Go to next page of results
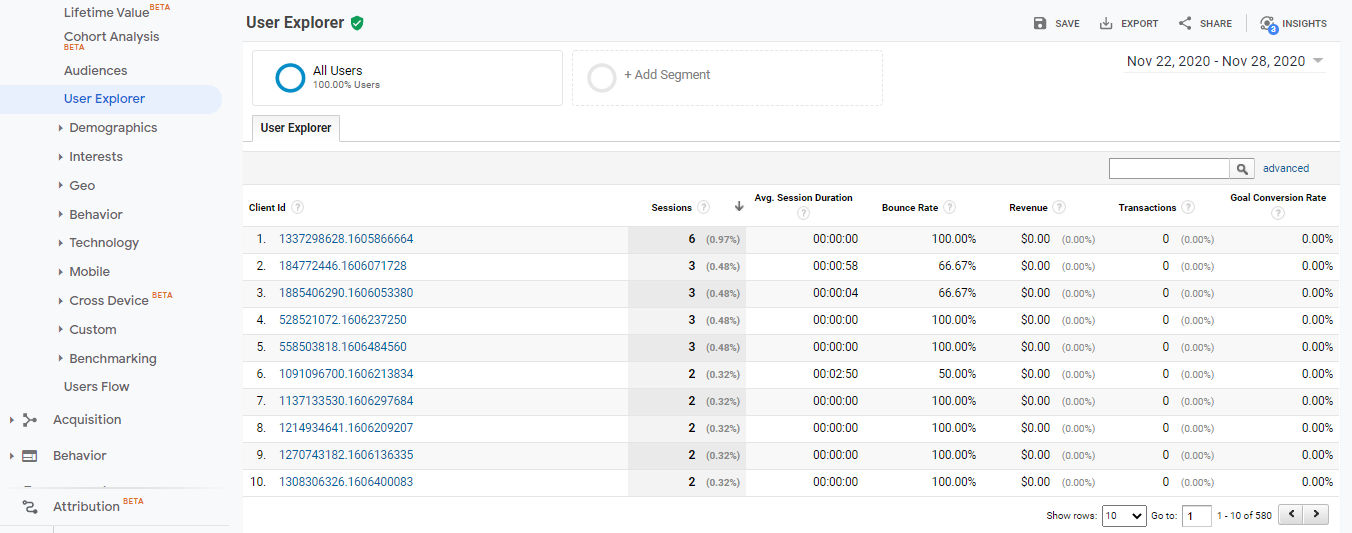This screenshot has height=533, width=1352. tap(1318, 515)
